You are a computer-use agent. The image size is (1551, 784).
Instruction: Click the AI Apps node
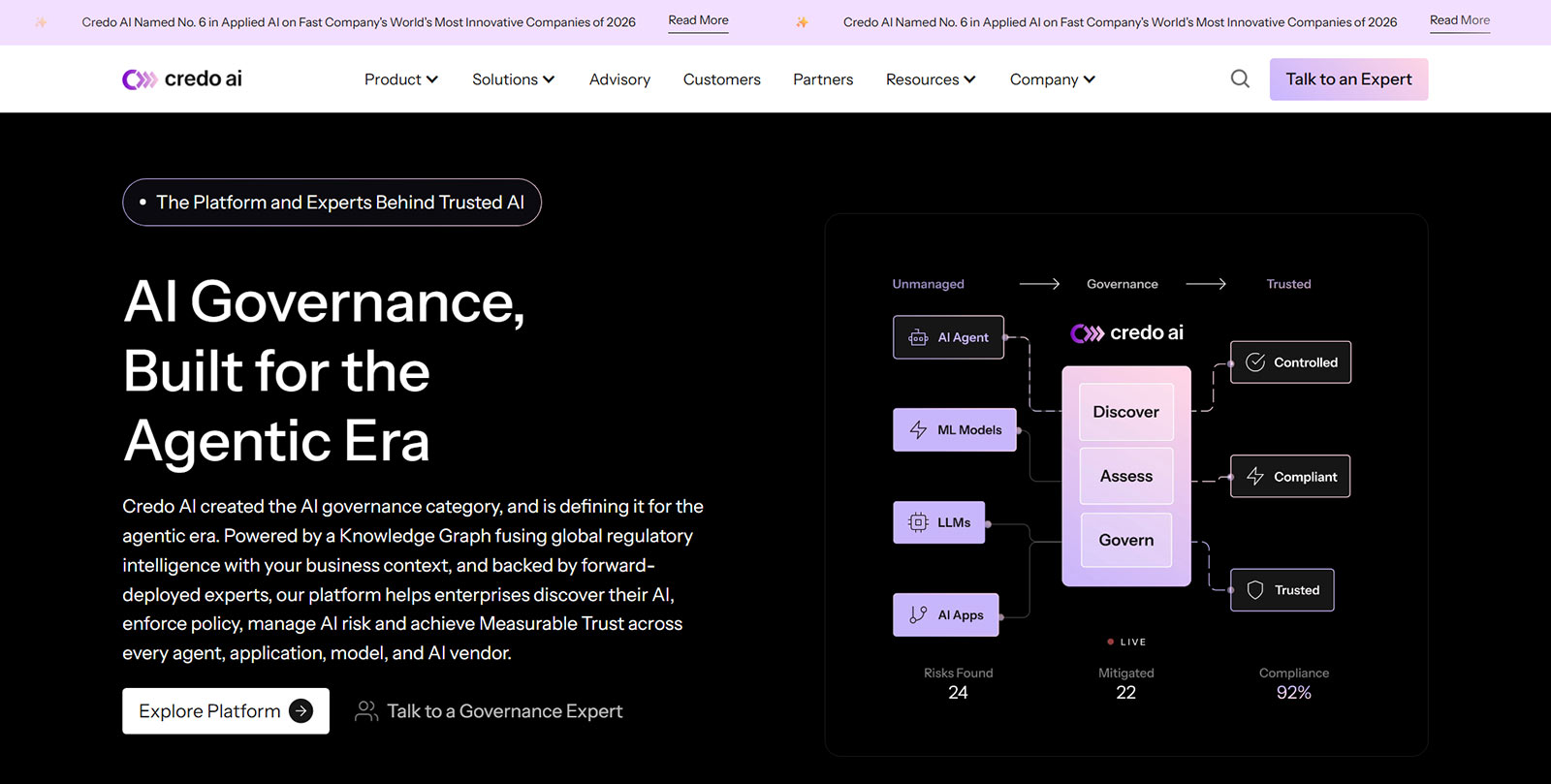coord(946,614)
